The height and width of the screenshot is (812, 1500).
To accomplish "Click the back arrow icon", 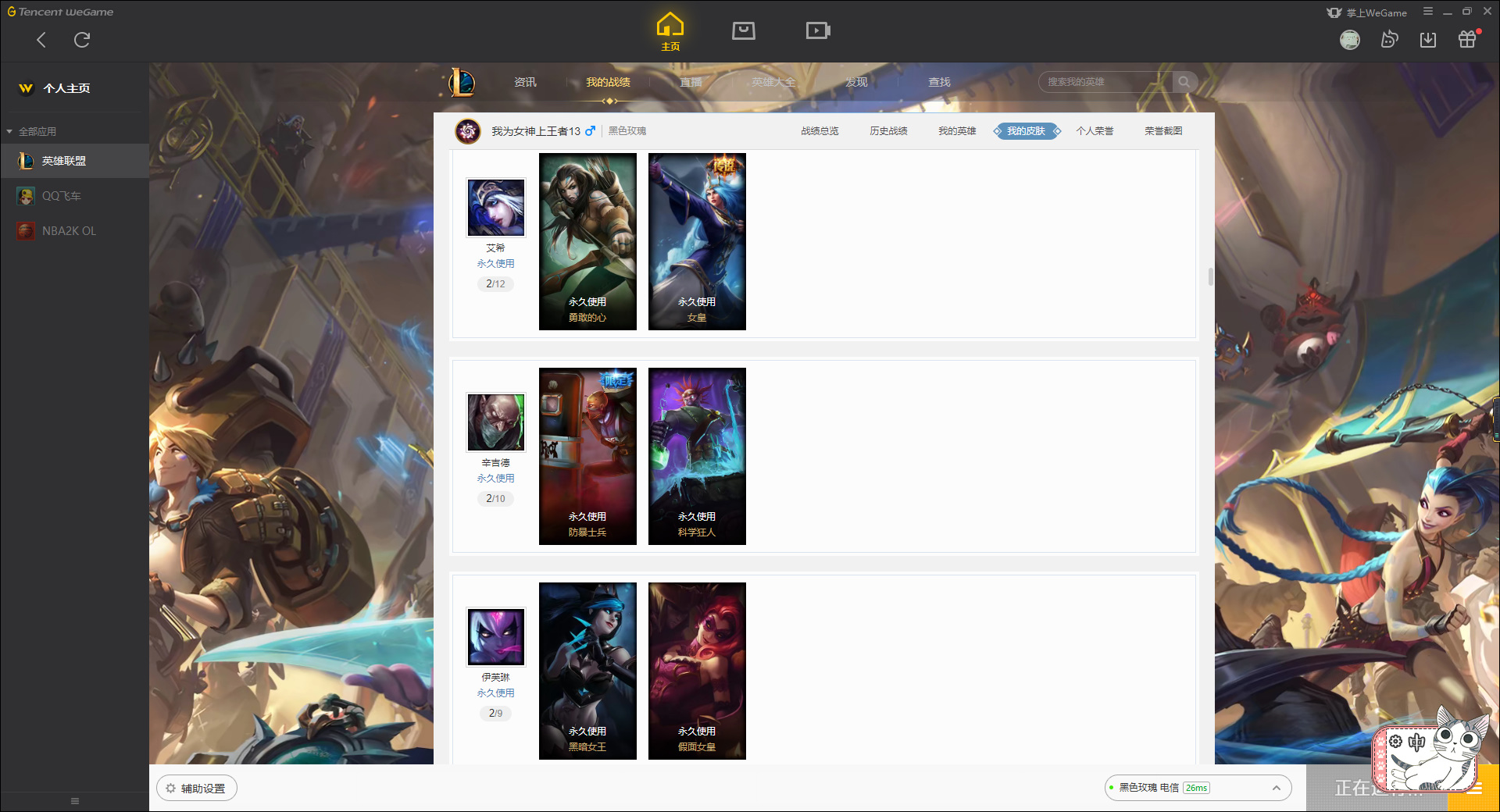I will [x=41, y=40].
